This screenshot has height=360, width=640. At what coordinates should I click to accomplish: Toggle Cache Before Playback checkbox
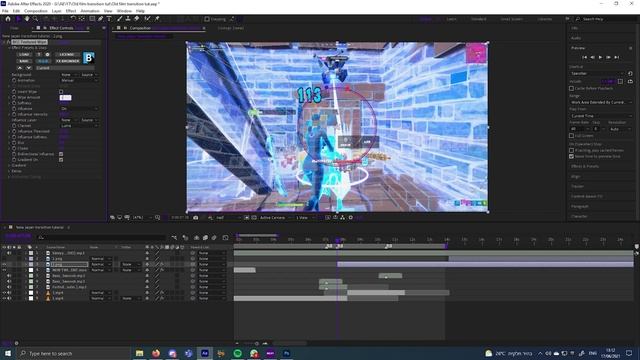[x=571, y=88]
